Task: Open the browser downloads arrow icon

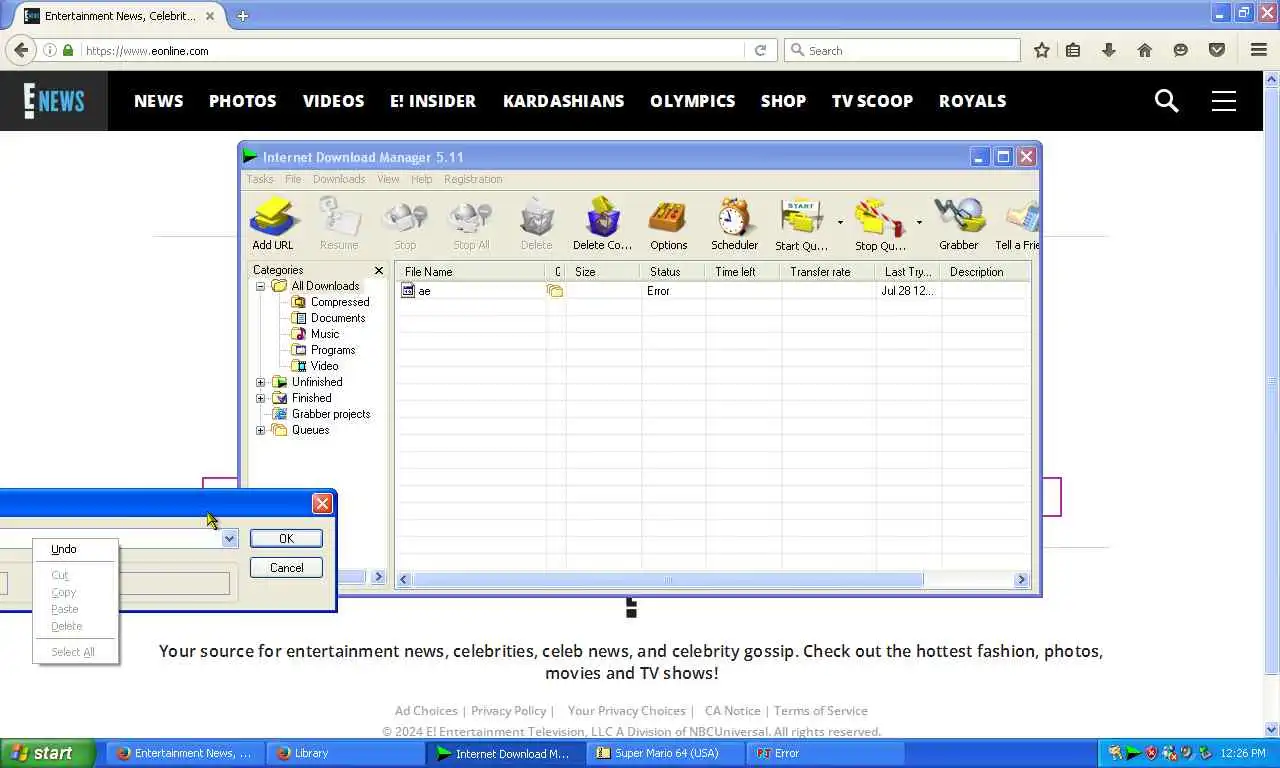Action: pyautogui.click(x=1109, y=50)
